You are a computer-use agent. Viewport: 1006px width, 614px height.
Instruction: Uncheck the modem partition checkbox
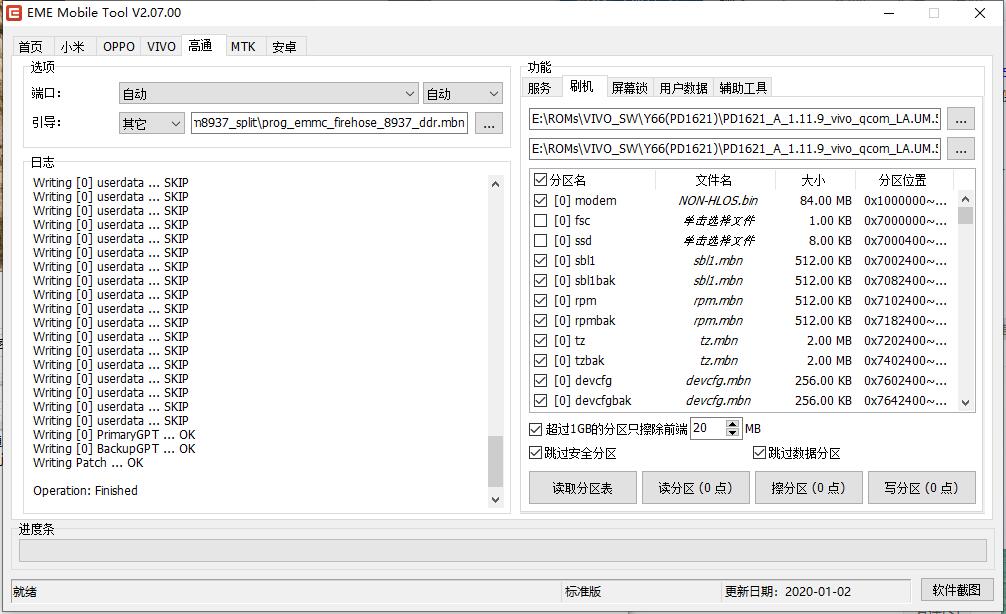[541, 201]
